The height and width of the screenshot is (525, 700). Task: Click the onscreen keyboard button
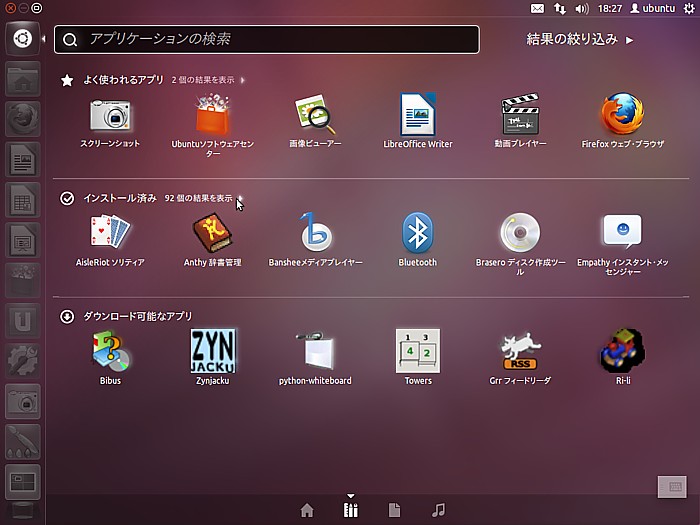click(x=672, y=487)
